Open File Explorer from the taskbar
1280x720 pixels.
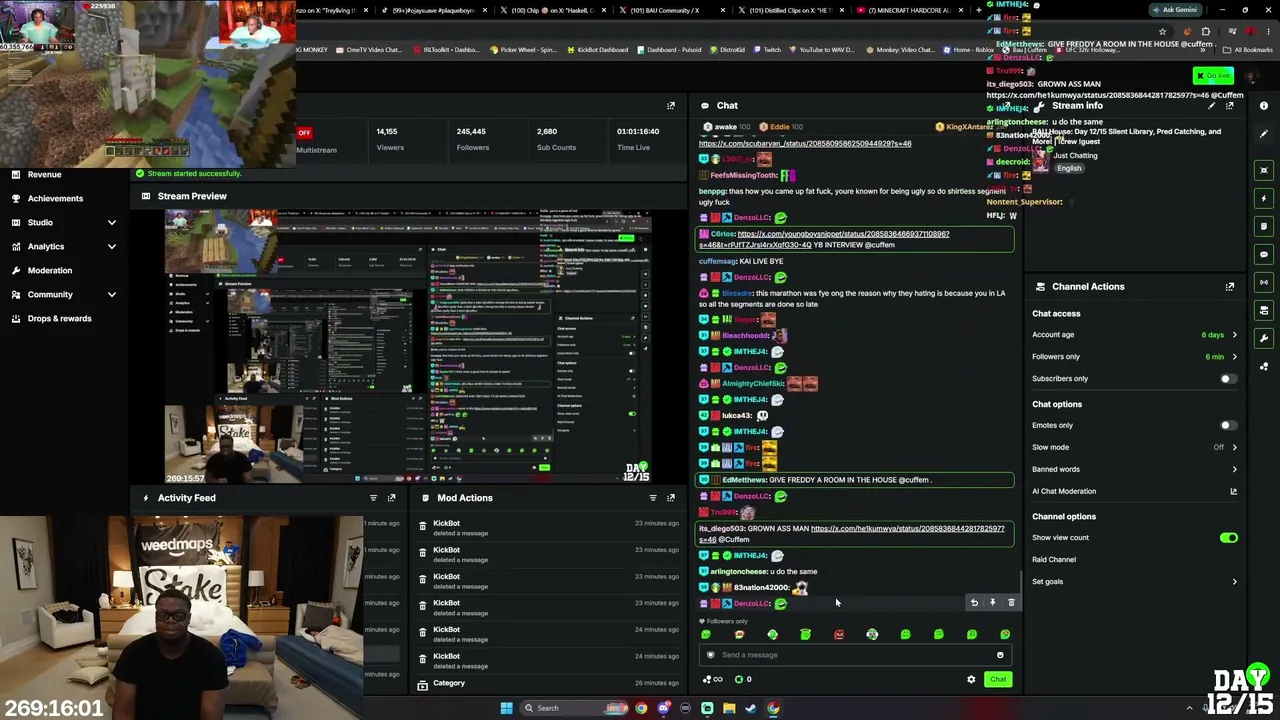(729, 709)
